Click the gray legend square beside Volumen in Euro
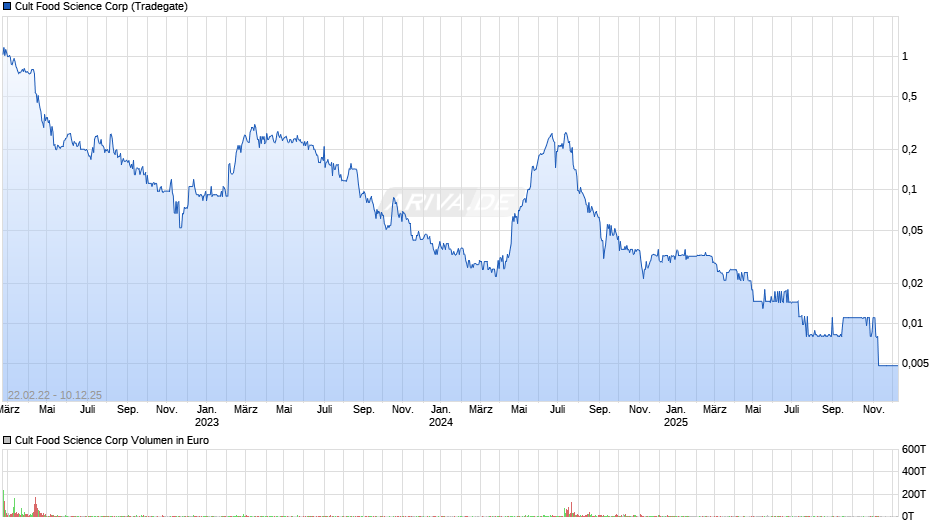The width and height of the screenshot is (940, 526). [7, 440]
